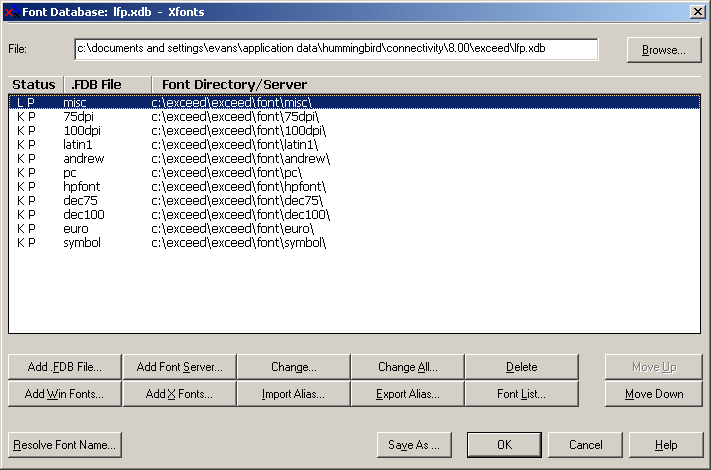Click Resolve Font Name button
This screenshot has width=711, height=470.
pyautogui.click(x=65, y=445)
